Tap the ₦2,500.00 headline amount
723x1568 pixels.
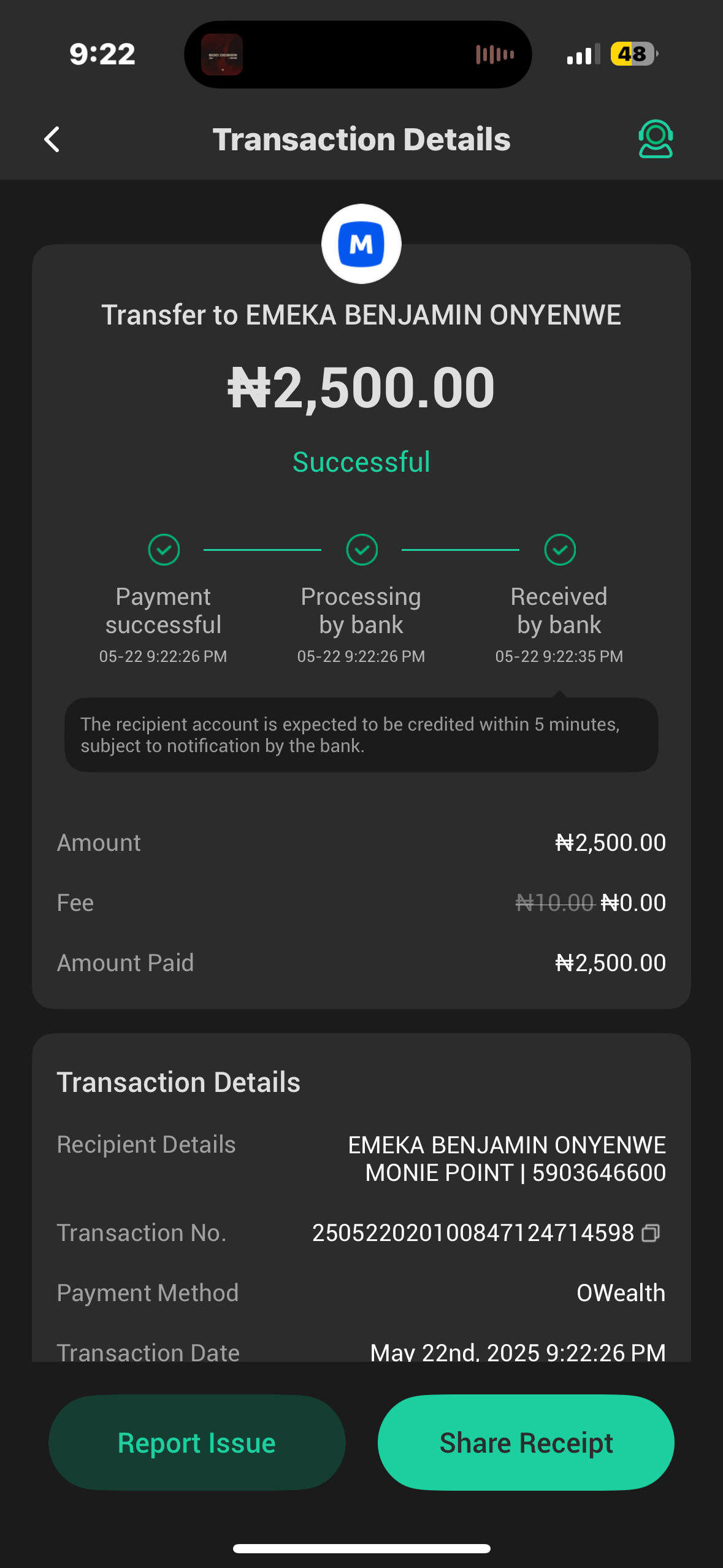tap(361, 388)
